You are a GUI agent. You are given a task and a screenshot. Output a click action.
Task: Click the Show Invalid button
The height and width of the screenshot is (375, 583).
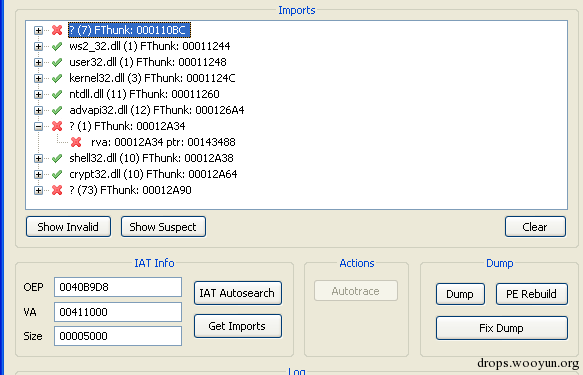[x=68, y=227]
